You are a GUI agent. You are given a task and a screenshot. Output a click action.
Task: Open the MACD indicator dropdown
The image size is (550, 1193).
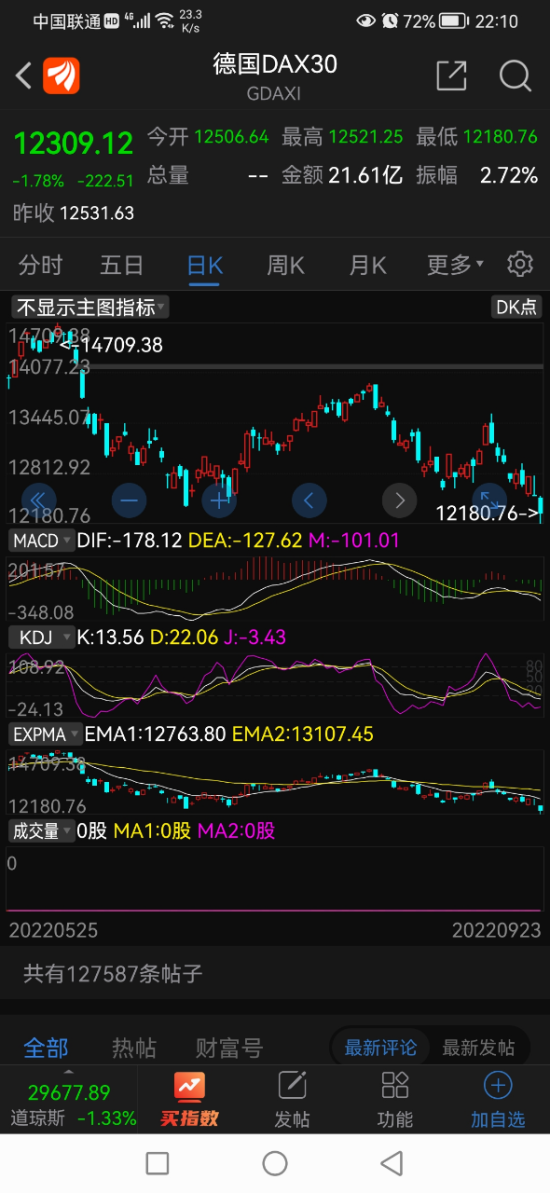point(42,540)
